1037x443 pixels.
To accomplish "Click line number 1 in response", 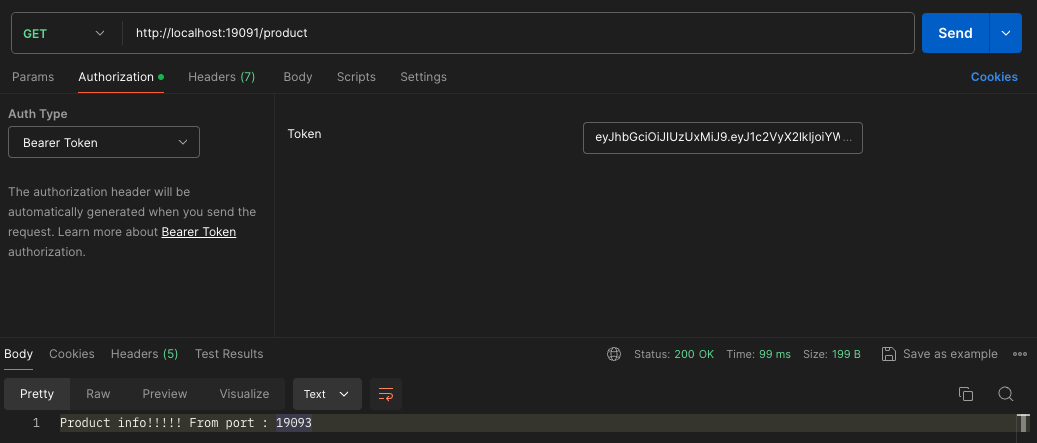I will click(36, 423).
